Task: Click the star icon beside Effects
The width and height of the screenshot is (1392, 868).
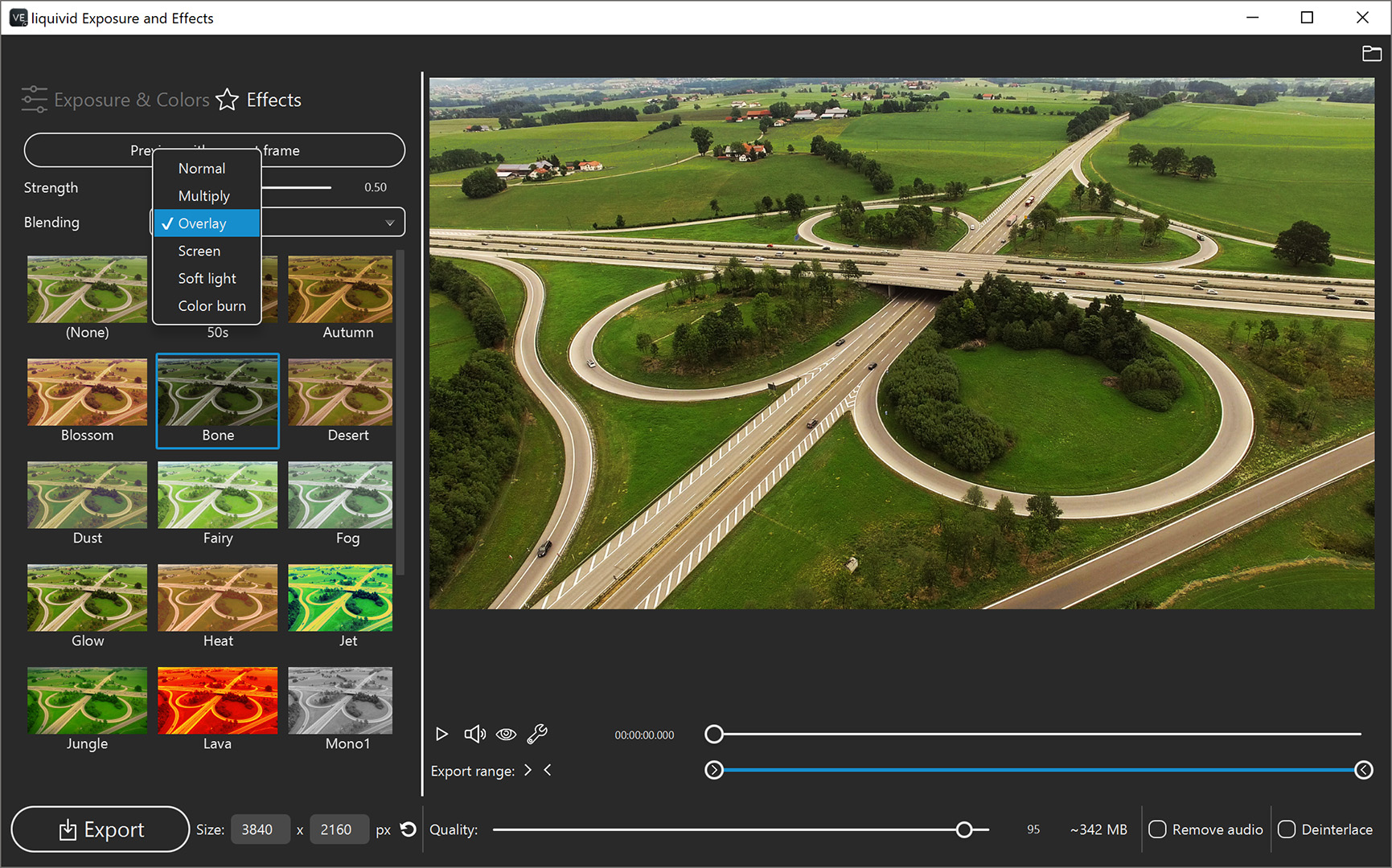Action: coord(227,100)
